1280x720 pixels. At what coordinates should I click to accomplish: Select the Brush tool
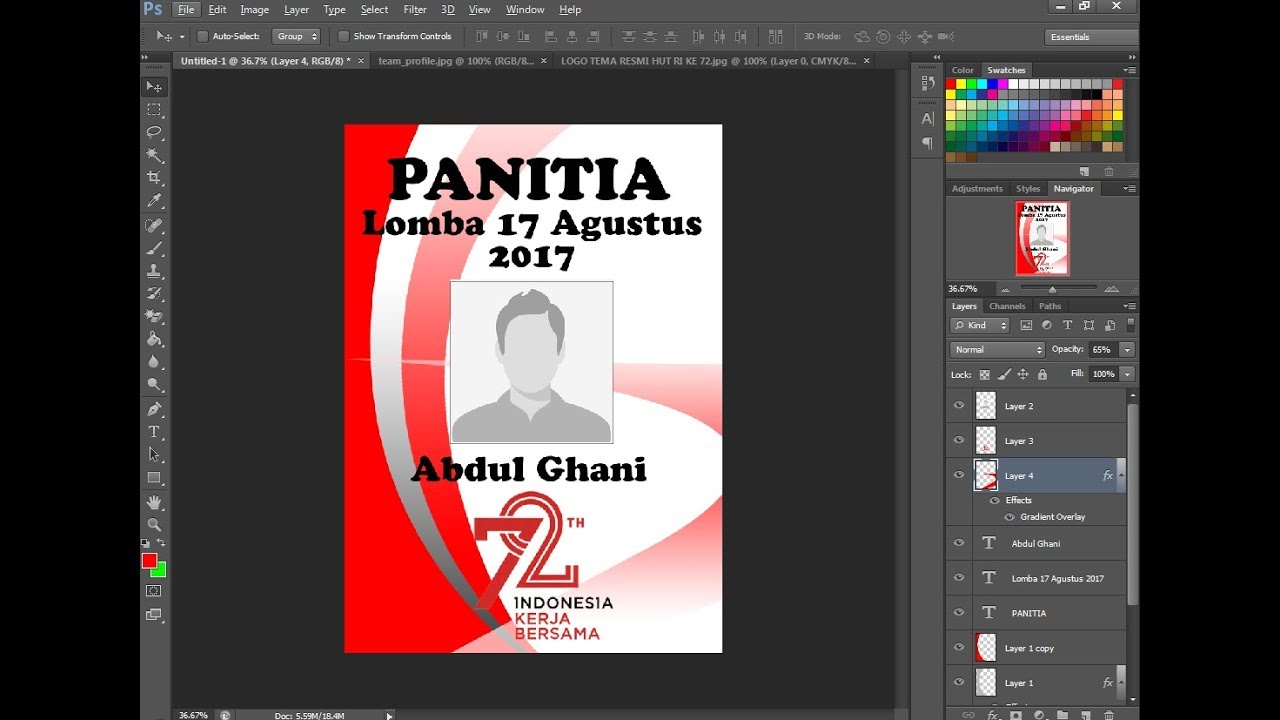(154, 248)
